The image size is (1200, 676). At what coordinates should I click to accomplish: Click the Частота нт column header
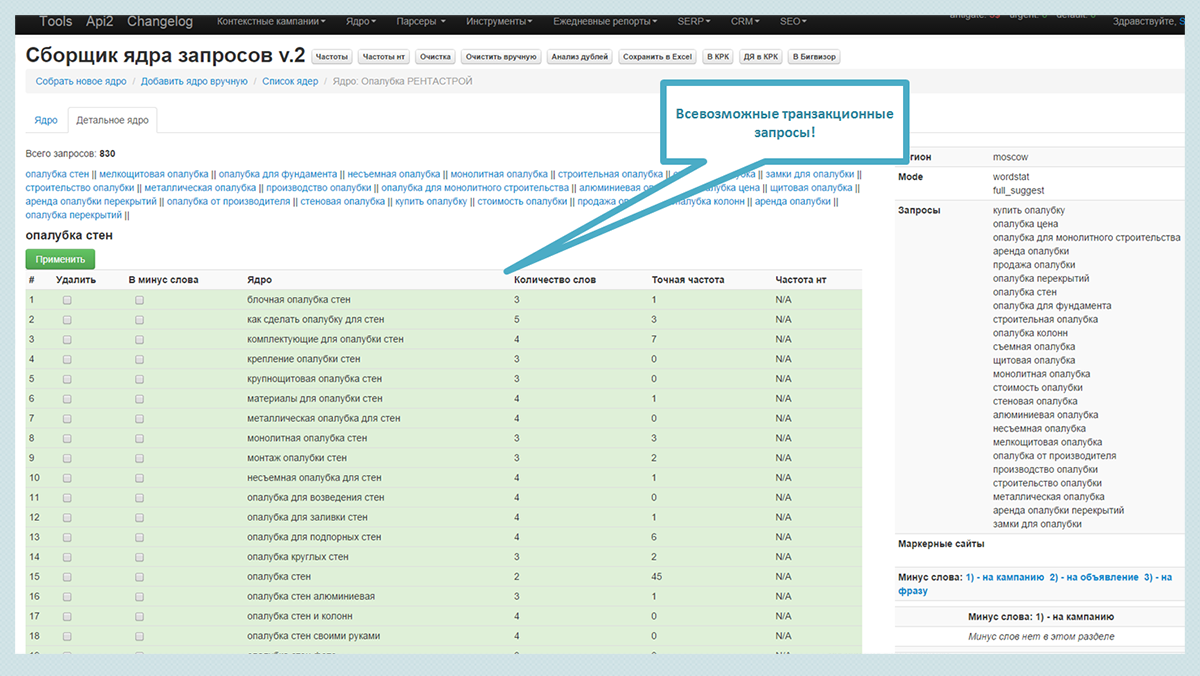coord(801,280)
